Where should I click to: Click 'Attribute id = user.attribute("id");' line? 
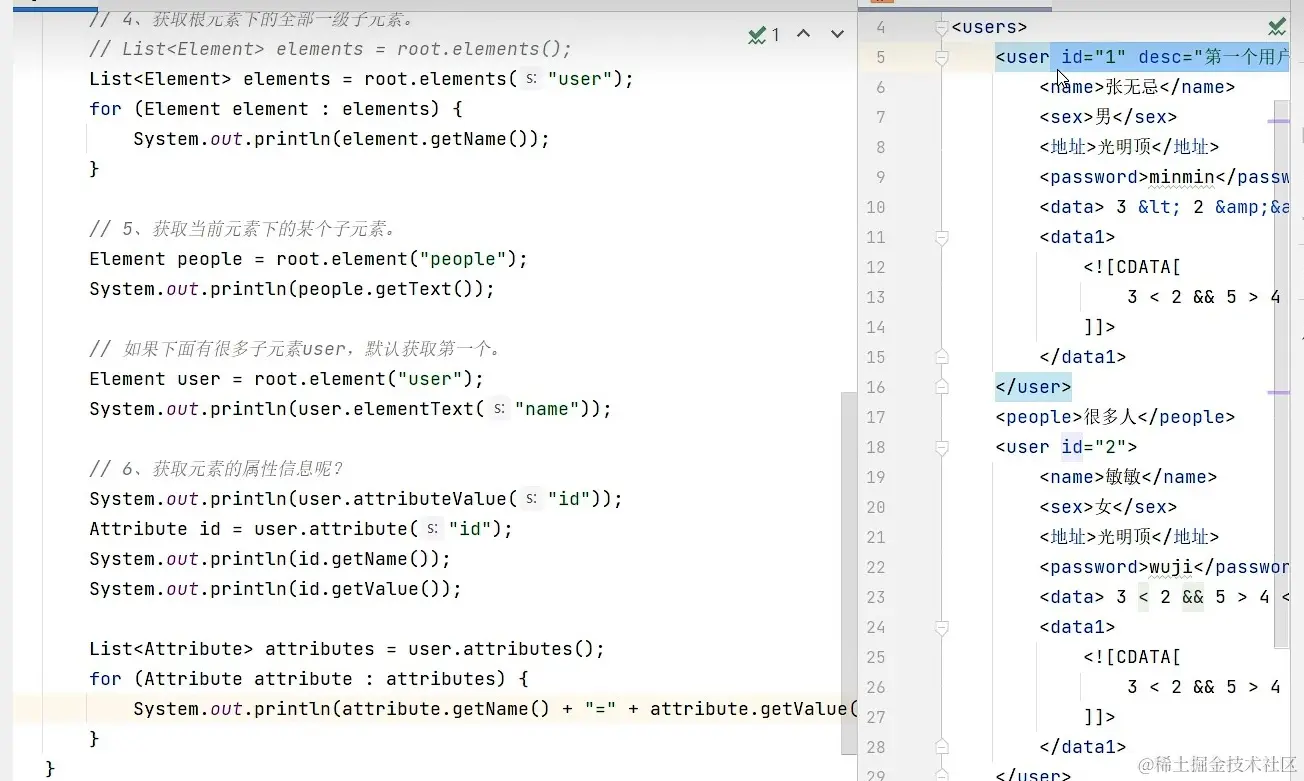point(301,529)
